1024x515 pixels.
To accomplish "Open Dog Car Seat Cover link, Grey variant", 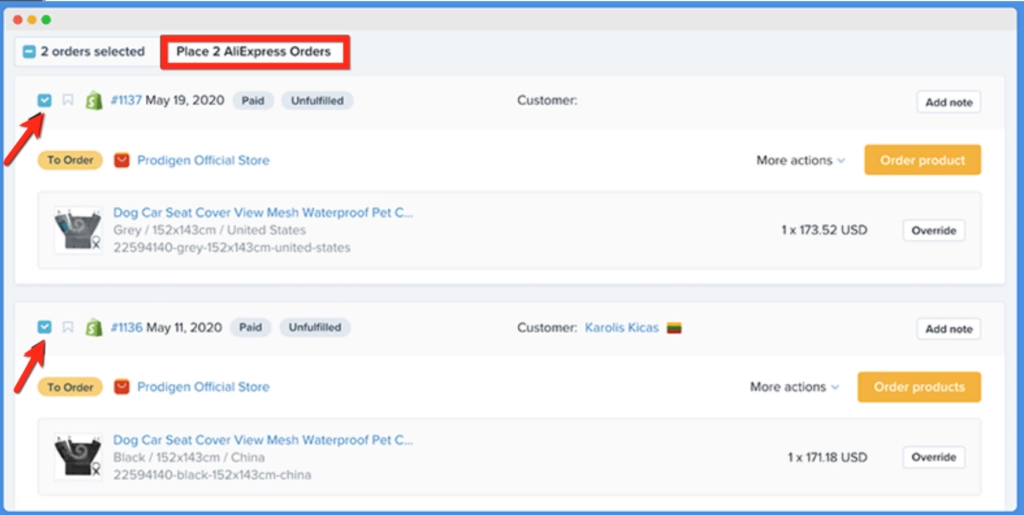I will pyautogui.click(x=263, y=212).
